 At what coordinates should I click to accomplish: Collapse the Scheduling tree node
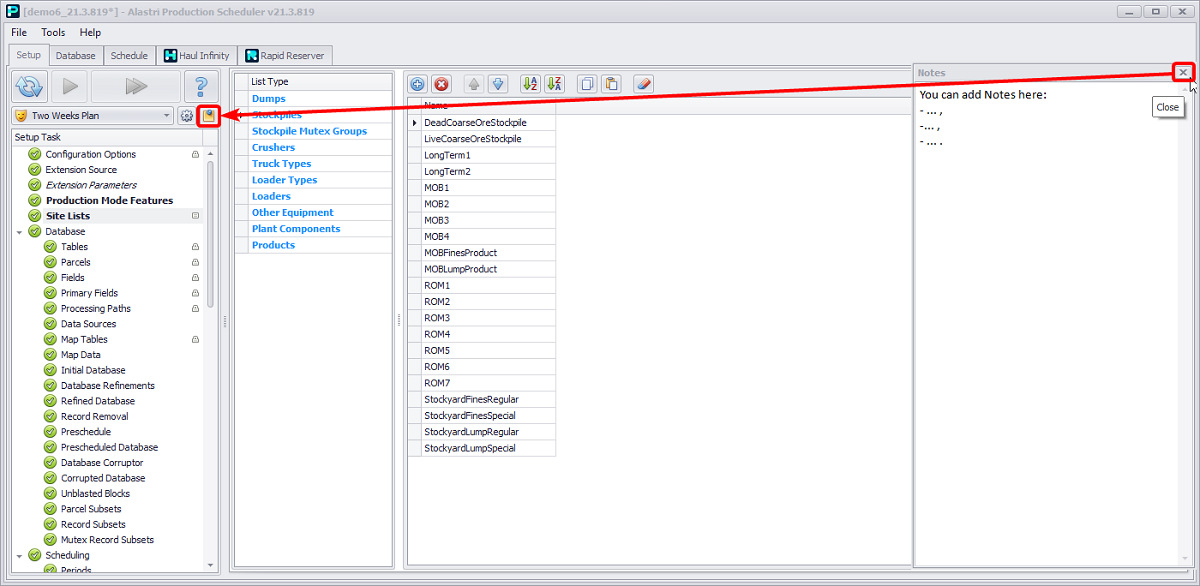pos(19,555)
